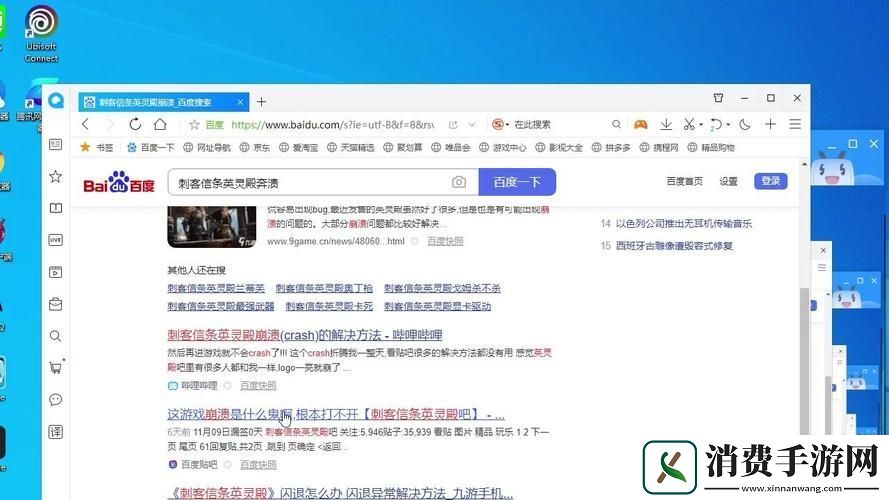Screen dimensions: 889x500
Task: Open the 携程网 bookmark
Action: (659, 147)
